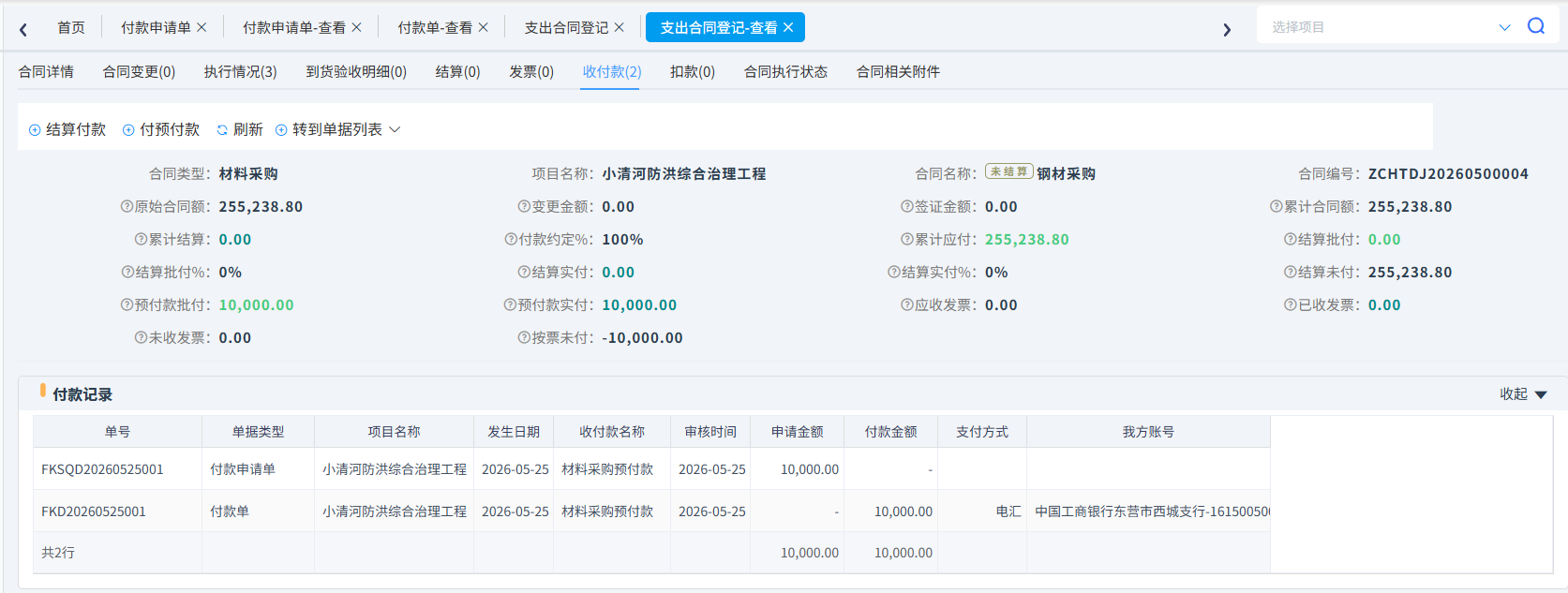Click the help icon beside 付款约定%
Image resolution: width=1568 pixels, height=593 pixels.
(511, 239)
